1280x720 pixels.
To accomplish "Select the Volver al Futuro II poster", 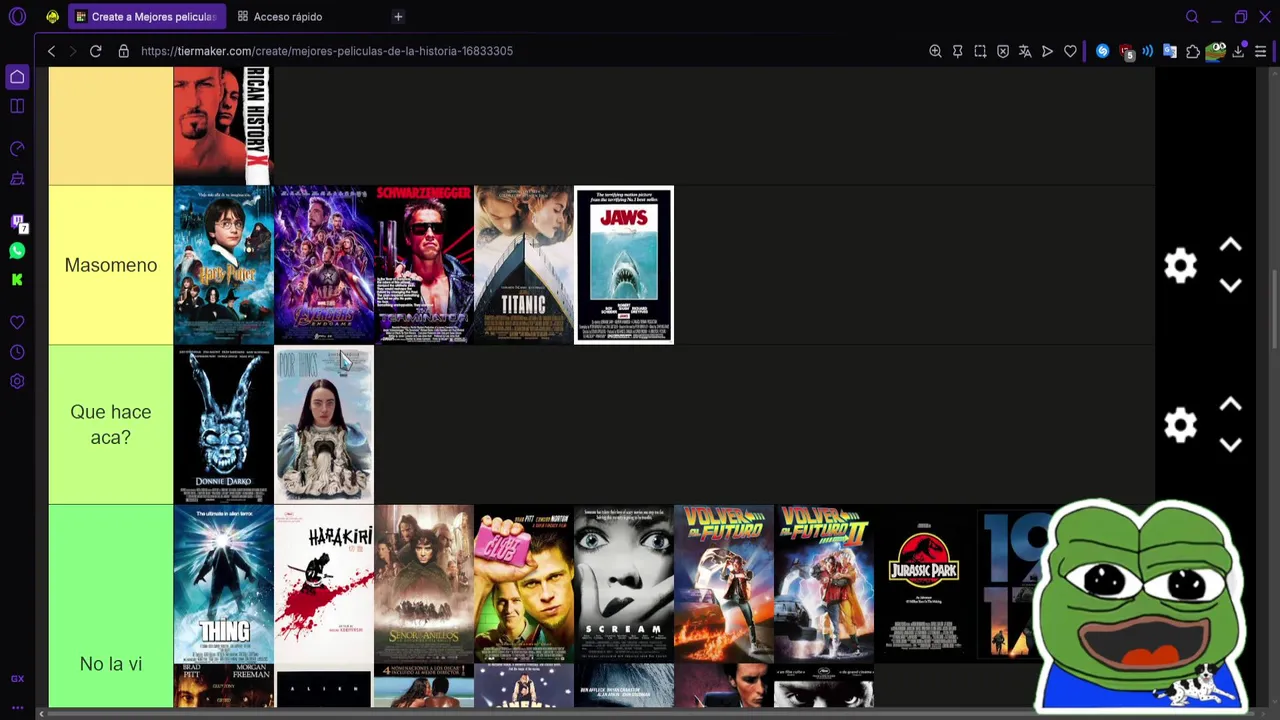I will (824, 584).
